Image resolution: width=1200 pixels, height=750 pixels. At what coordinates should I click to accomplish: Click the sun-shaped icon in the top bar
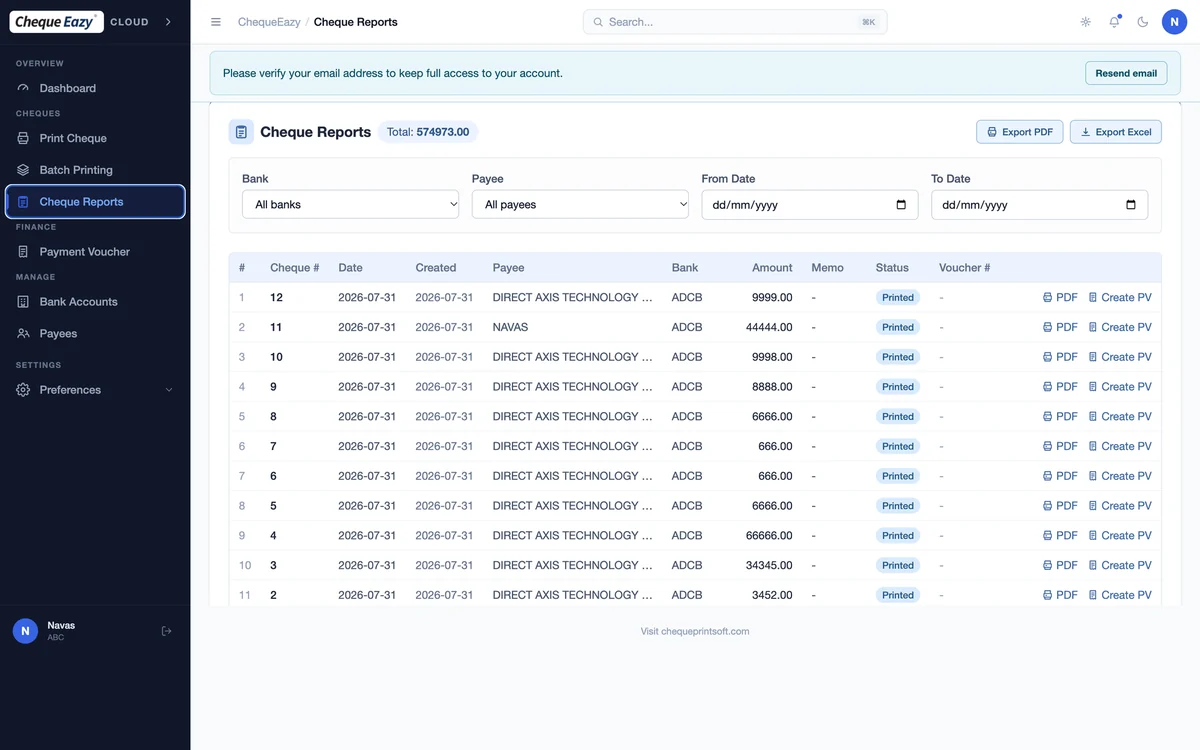point(1086,22)
